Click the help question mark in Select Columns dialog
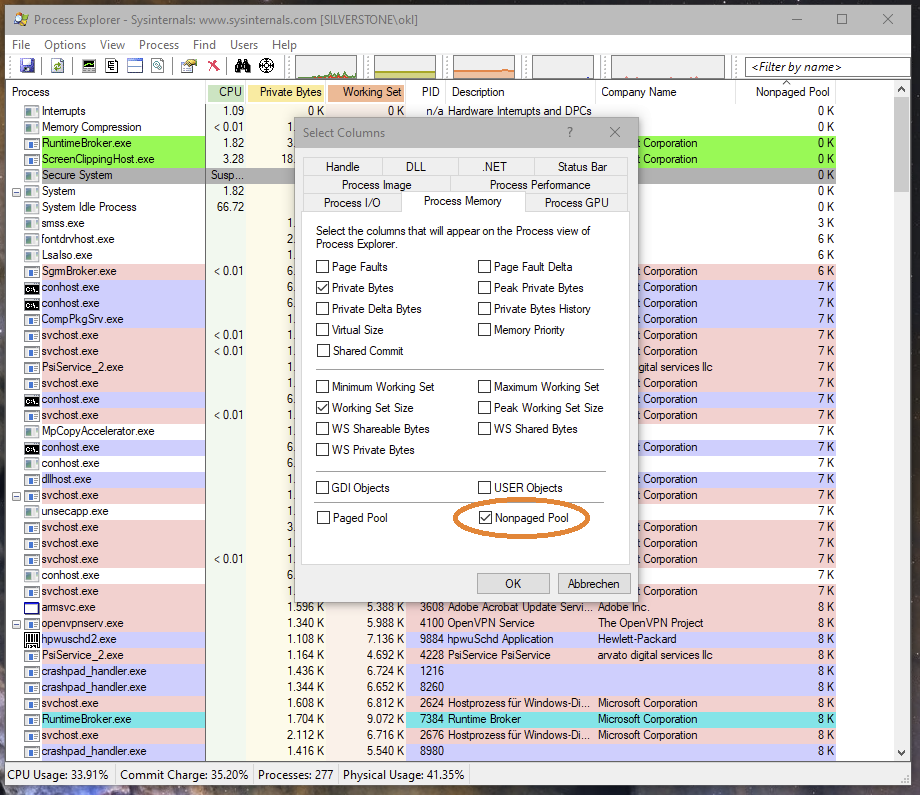The height and width of the screenshot is (795, 920). [570, 133]
